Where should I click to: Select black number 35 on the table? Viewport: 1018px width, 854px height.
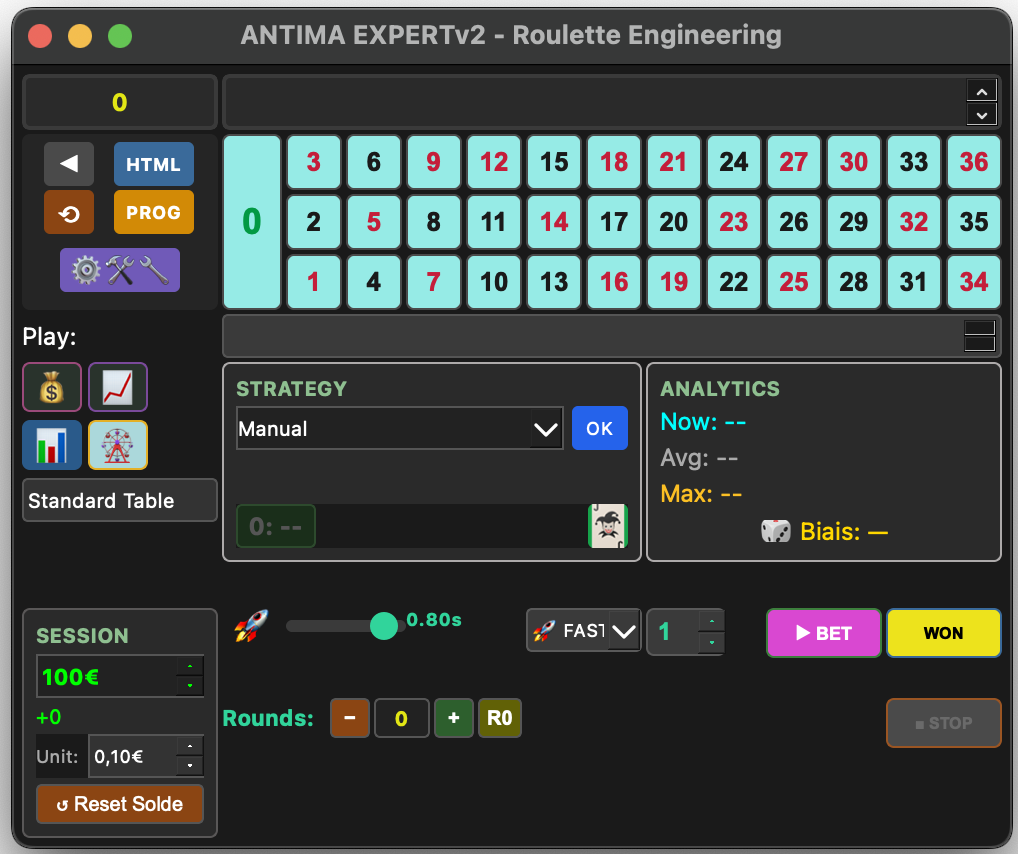pos(974,222)
